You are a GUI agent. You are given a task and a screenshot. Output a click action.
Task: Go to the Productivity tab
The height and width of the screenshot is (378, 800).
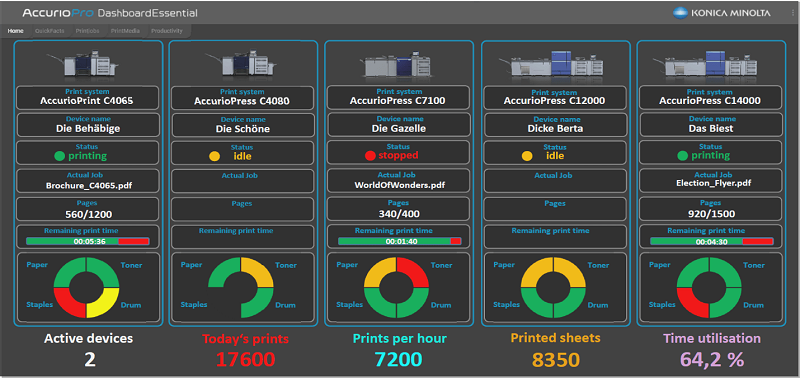(x=166, y=31)
